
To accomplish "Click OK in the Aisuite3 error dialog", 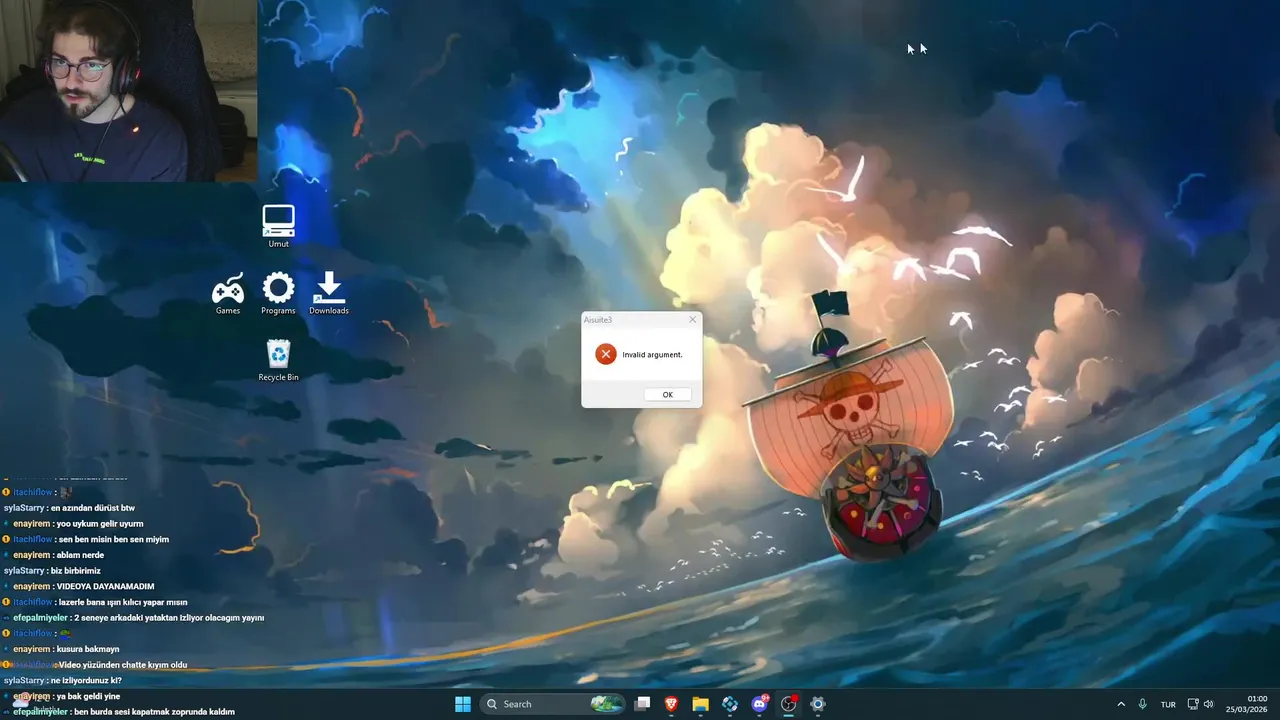I will coord(667,394).
